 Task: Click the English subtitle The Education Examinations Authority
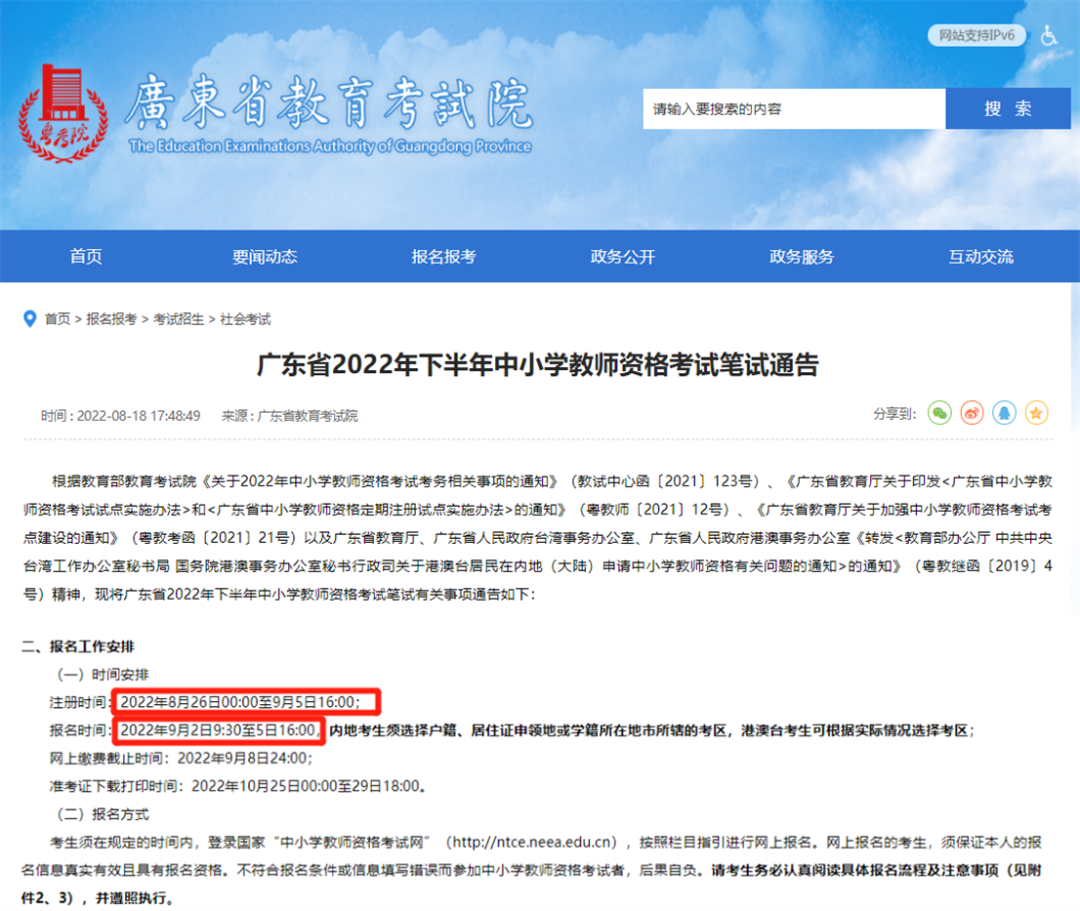pos(330,146)
